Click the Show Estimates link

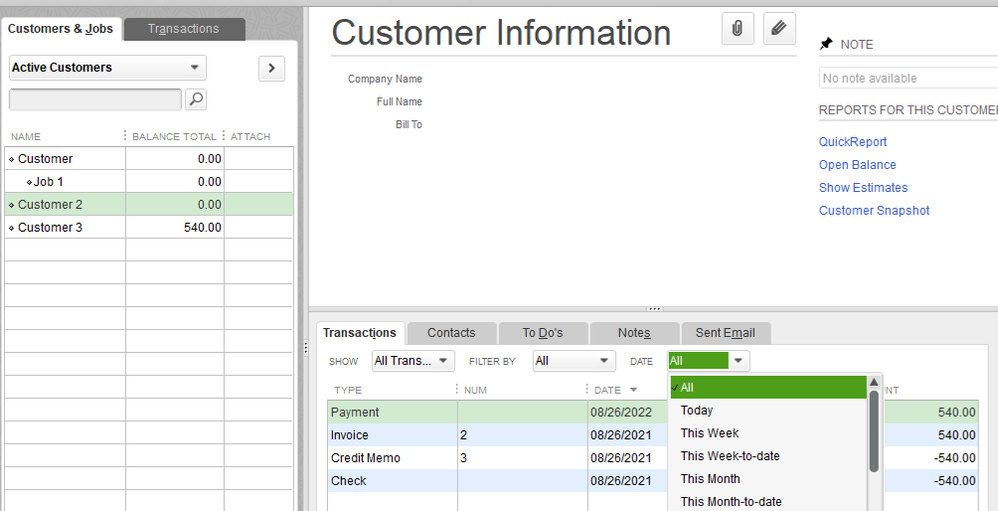click(863, 188)
